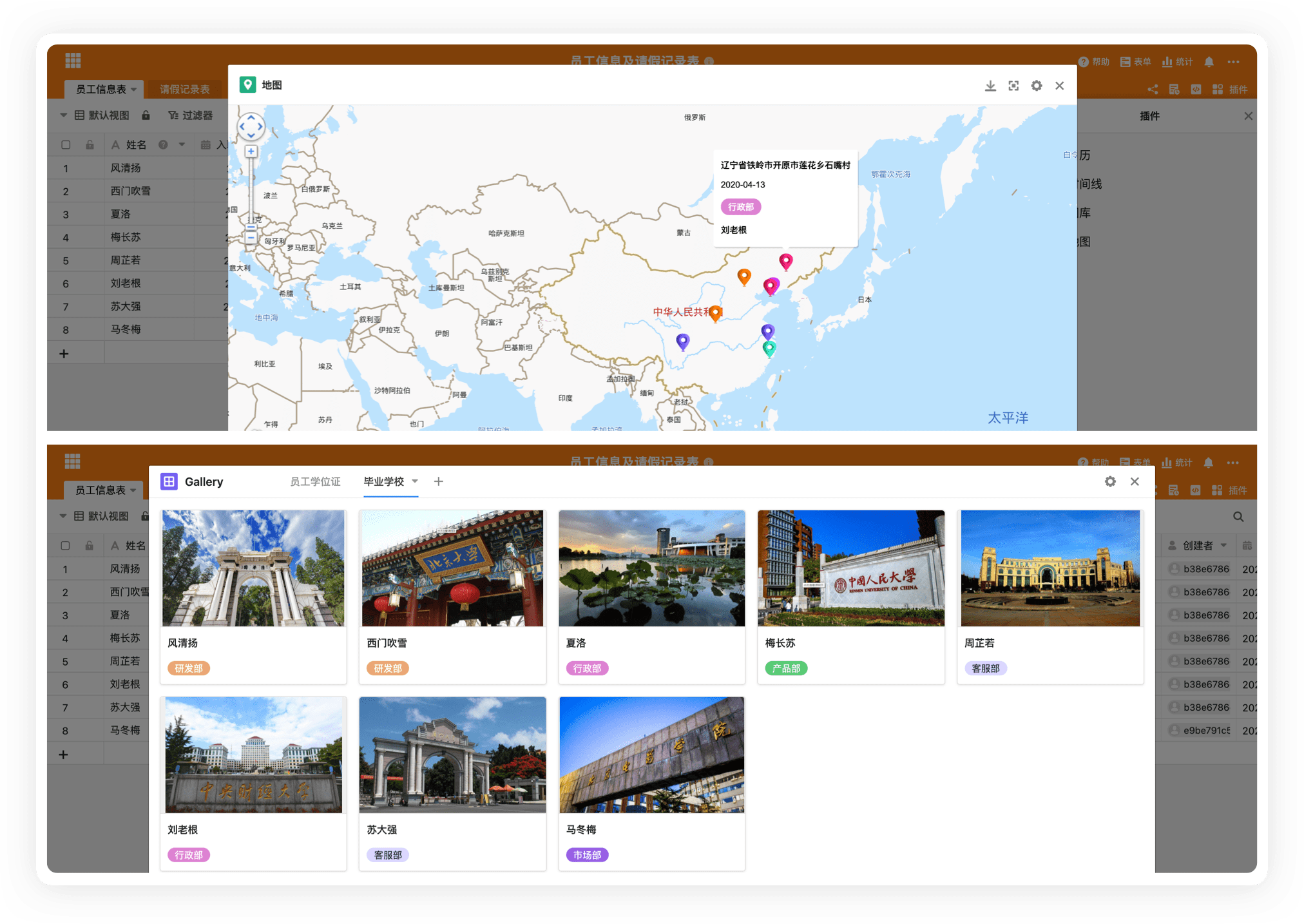Add a new gallery view with plus
This screenshot has width=1304, height=924.
[439, 481]
